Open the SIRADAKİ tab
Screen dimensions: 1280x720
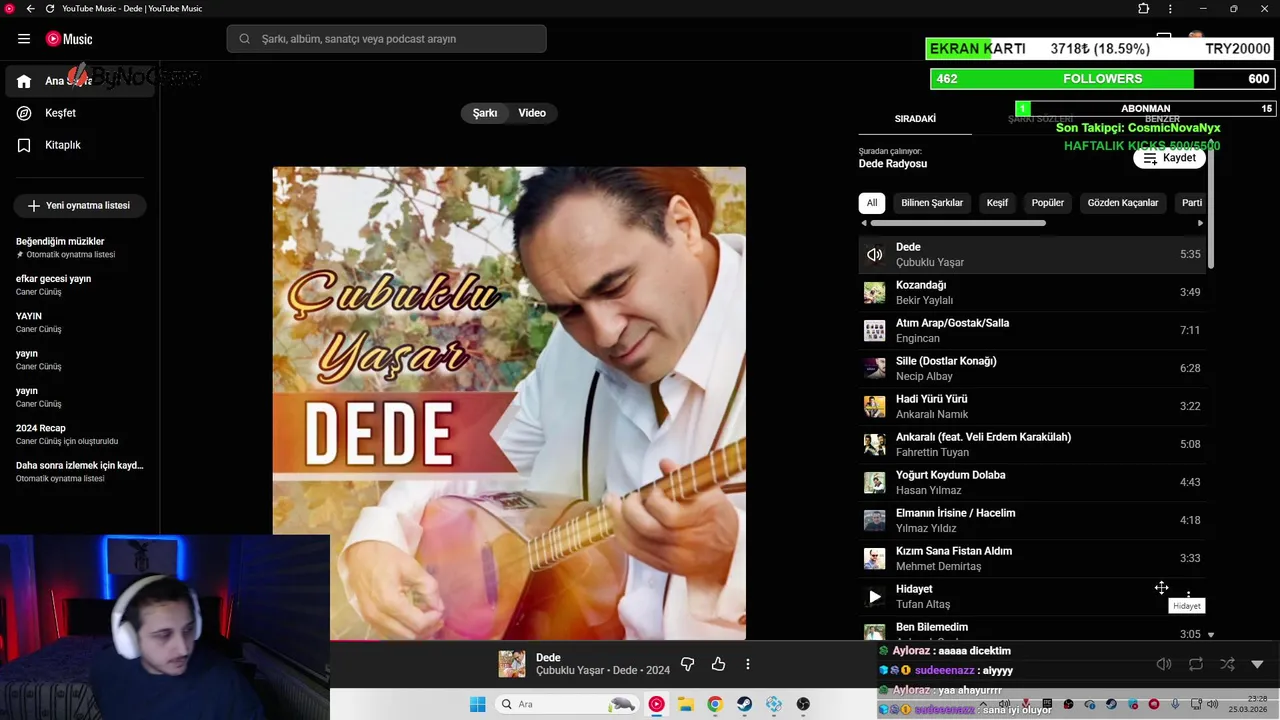(915, 119)
